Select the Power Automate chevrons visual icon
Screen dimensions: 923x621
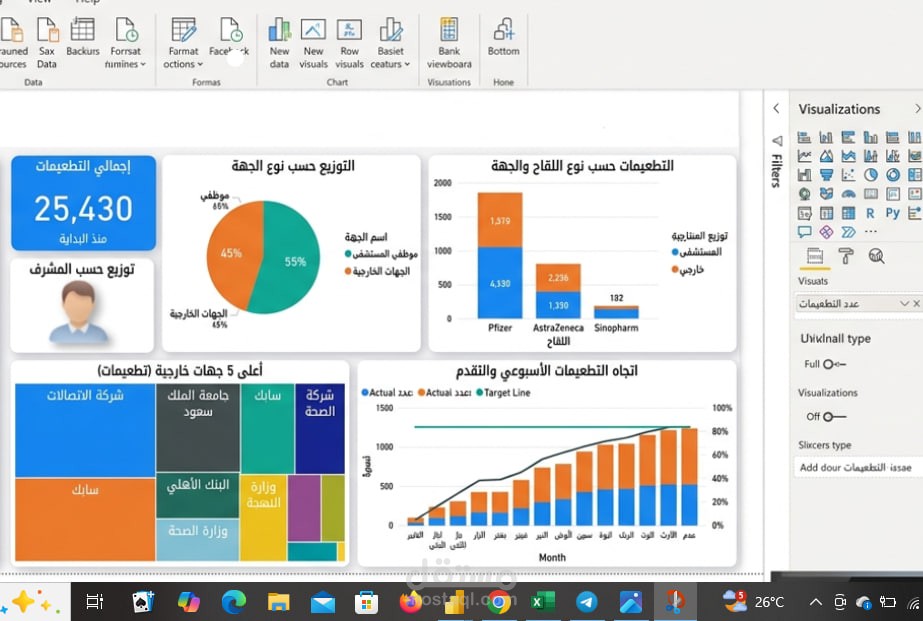pyautogui.click(x=848, y=232)
